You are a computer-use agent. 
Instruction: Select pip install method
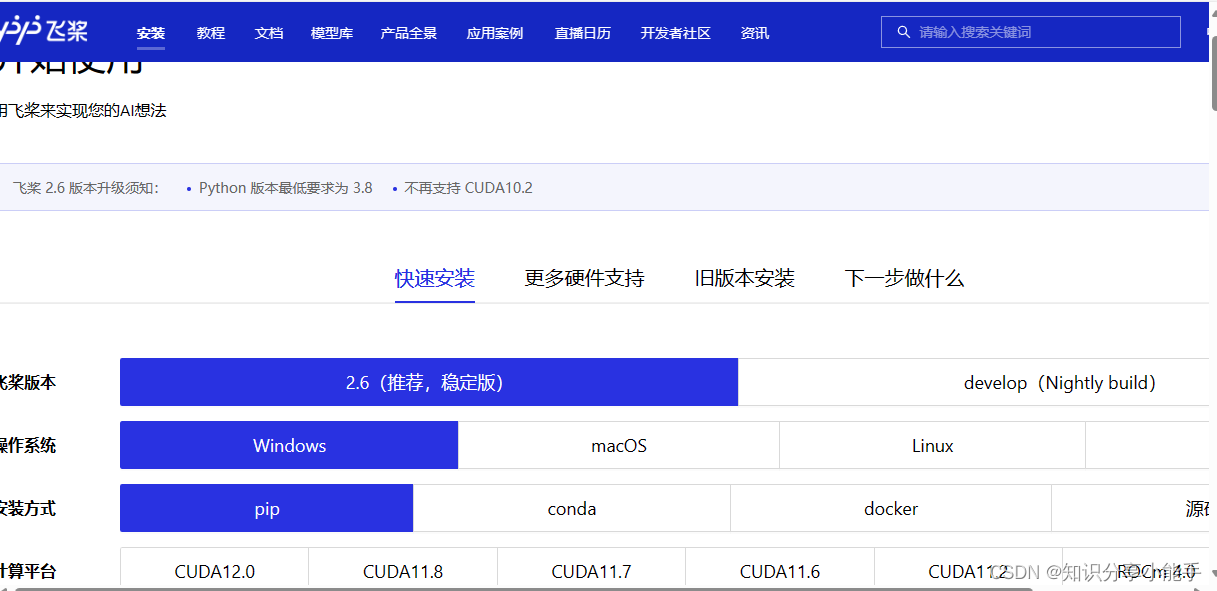click(x=267, y=508)
